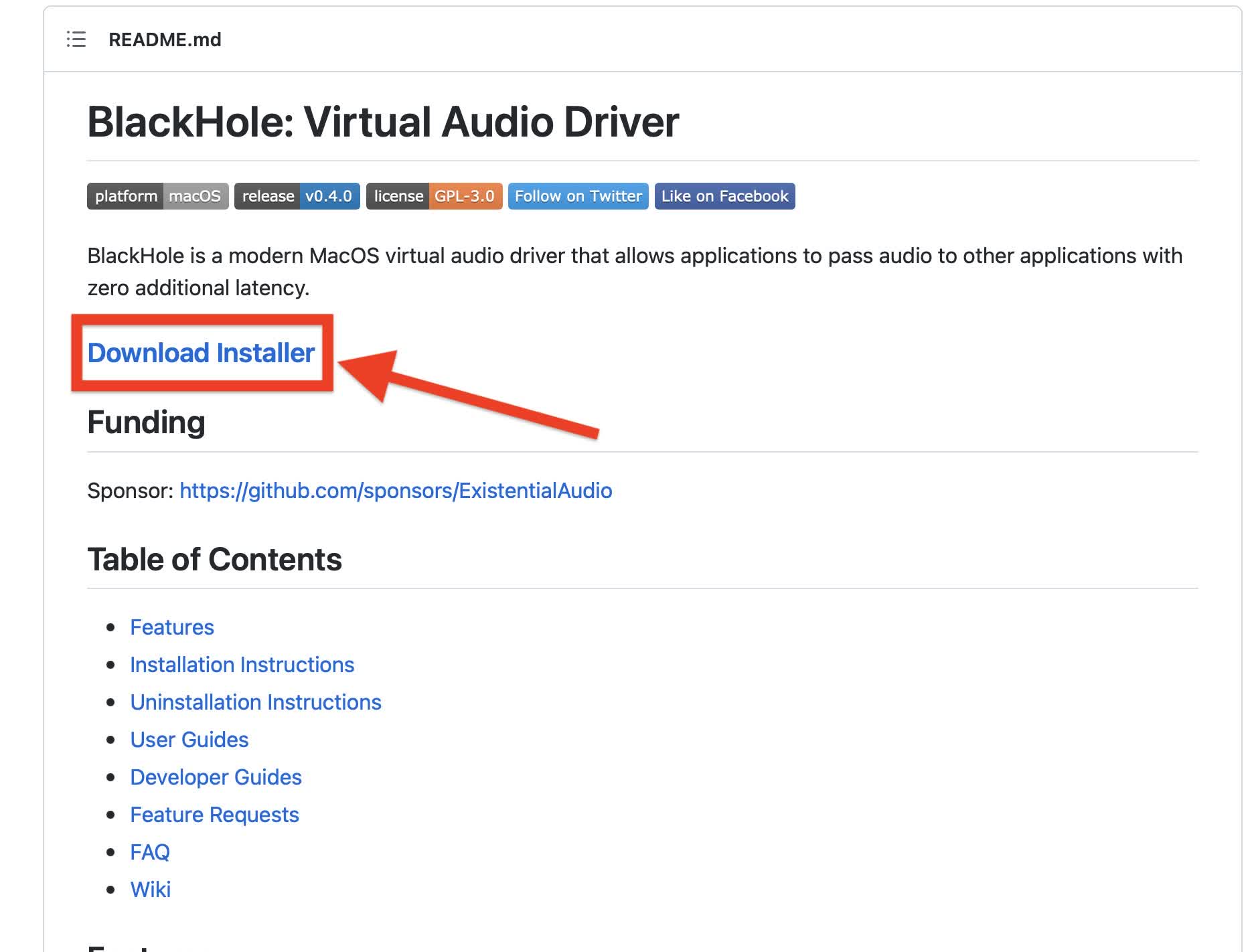Jump to Developer Guides section

(x=216, y=777)
